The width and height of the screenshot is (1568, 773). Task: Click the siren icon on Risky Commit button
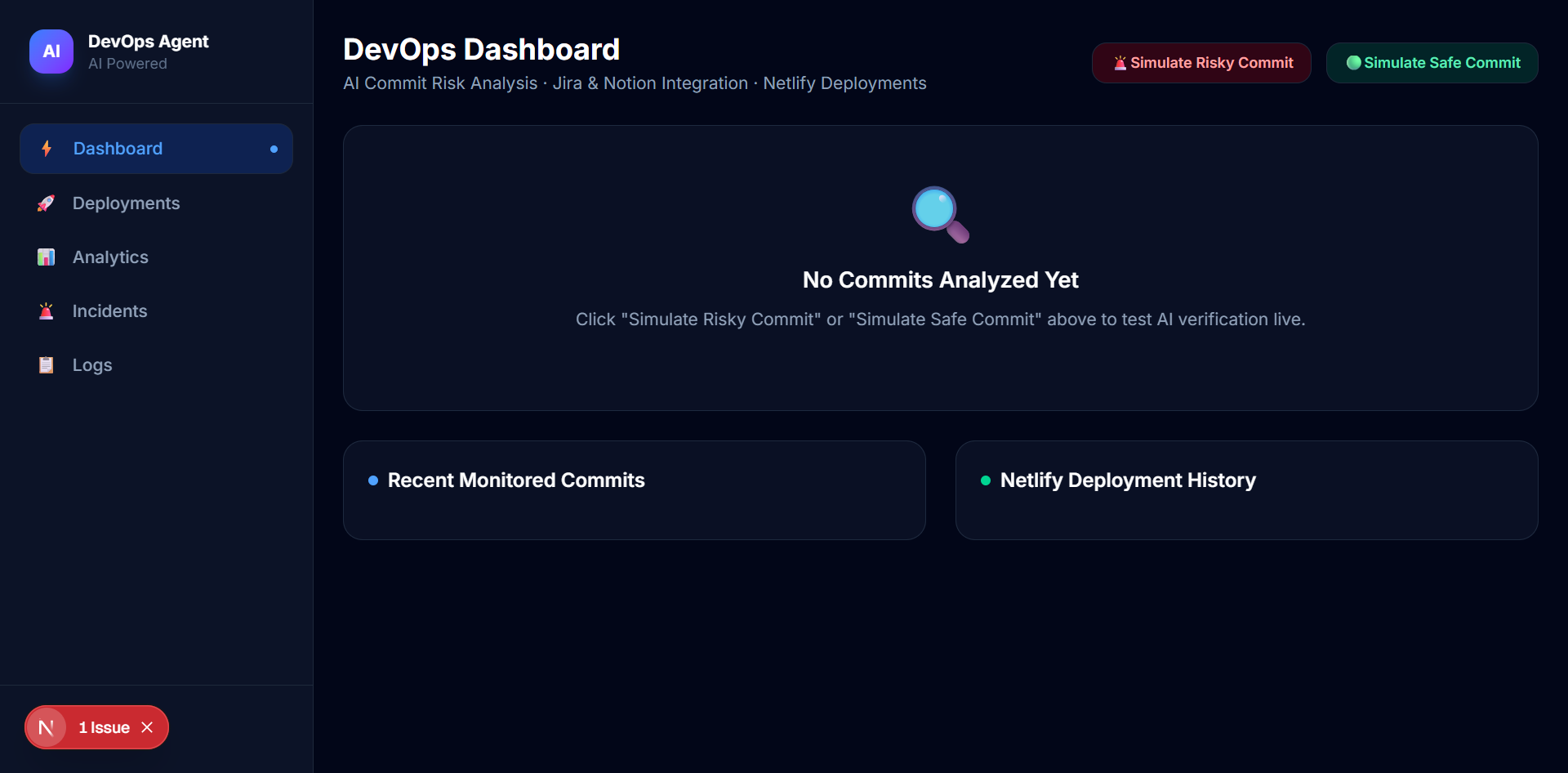click(x=1120, y=63)
